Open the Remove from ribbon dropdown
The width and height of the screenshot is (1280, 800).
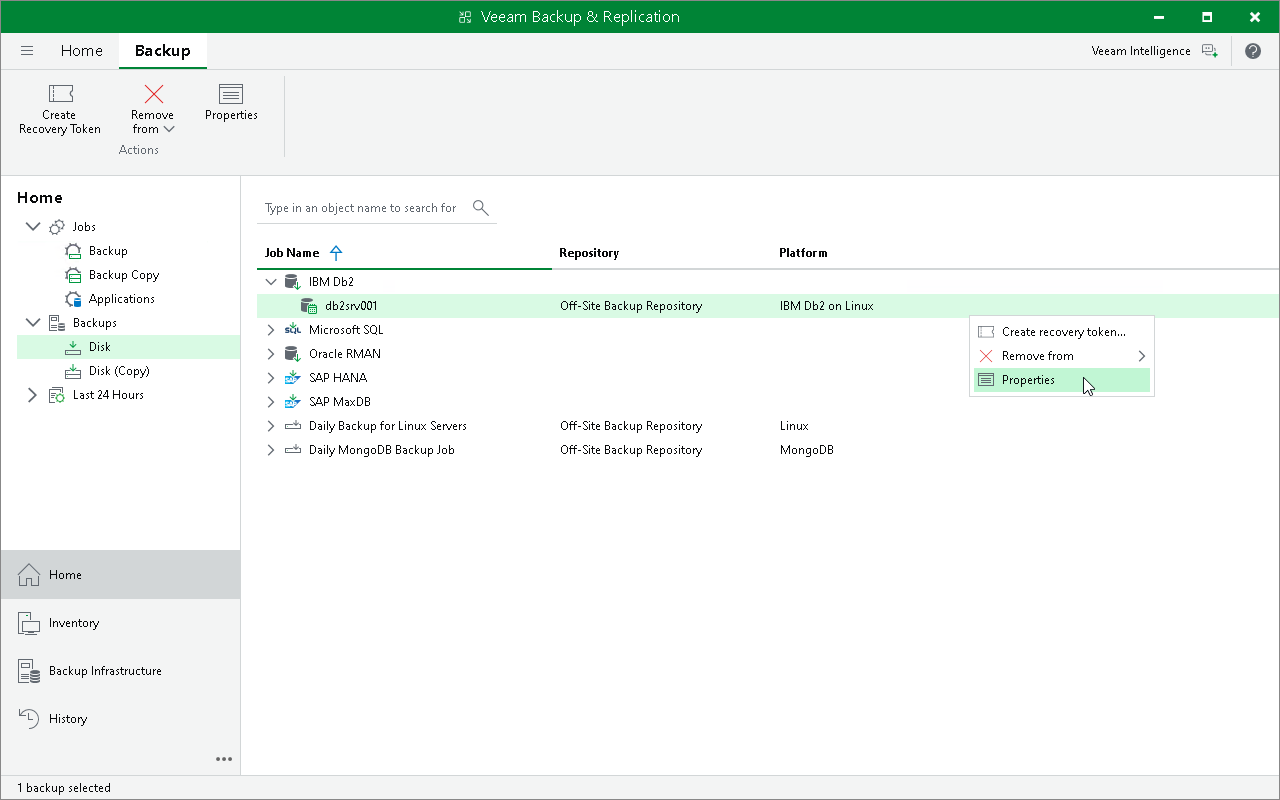point(153,109)
